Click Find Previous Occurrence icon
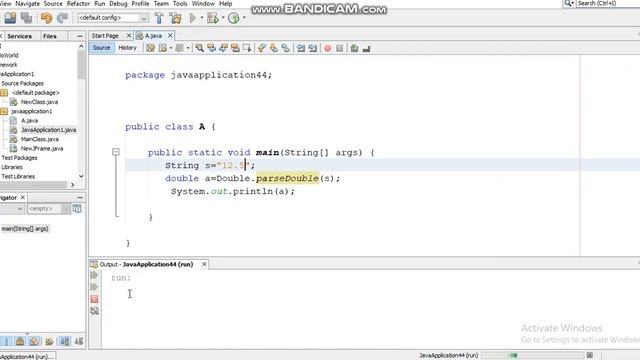Image resolution: width=640 pixels, height=360 pixels. click(211, 48)
